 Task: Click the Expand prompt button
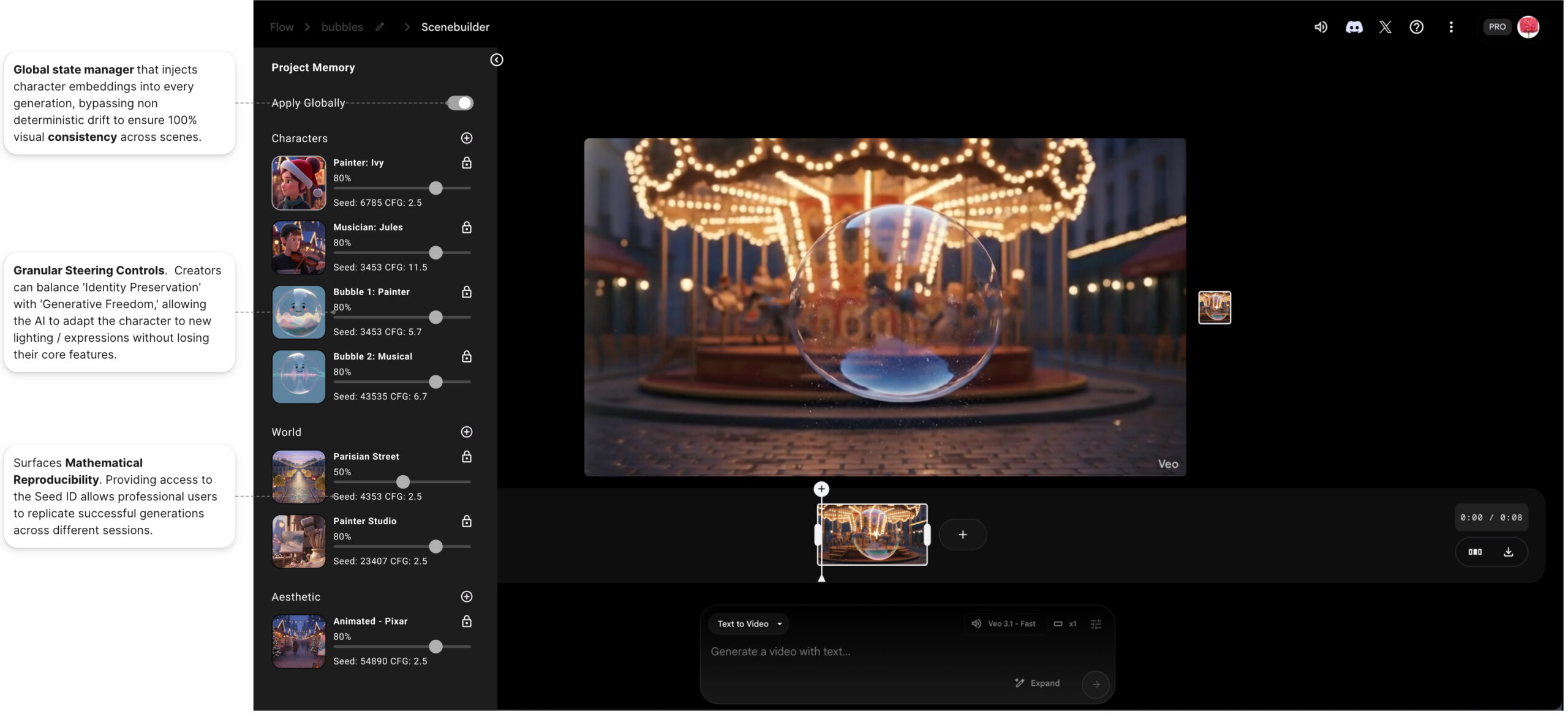(1038, 683)
